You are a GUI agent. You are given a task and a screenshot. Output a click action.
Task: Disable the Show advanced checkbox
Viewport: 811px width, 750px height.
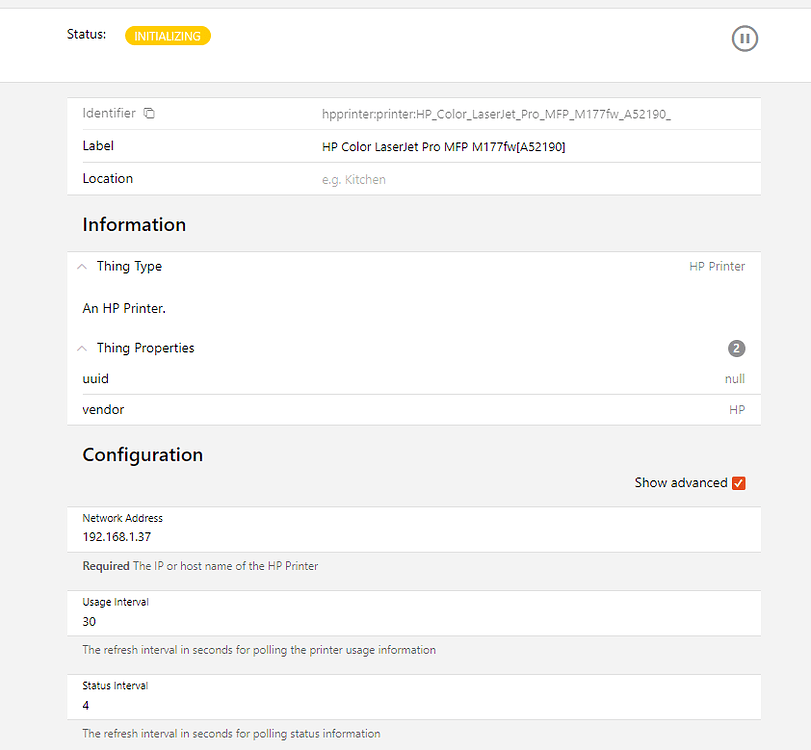pyautogui.click(x=738, y=482)
